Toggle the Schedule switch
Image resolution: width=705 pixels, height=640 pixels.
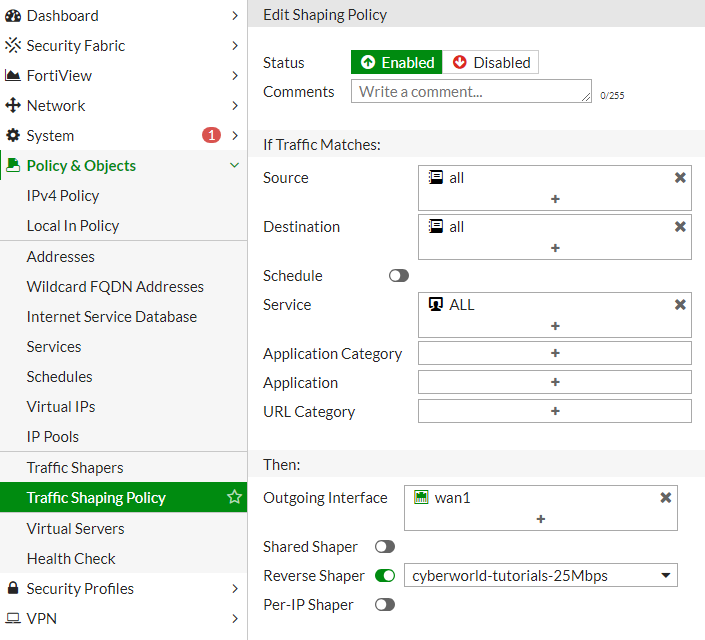click(x=399, y=276)
